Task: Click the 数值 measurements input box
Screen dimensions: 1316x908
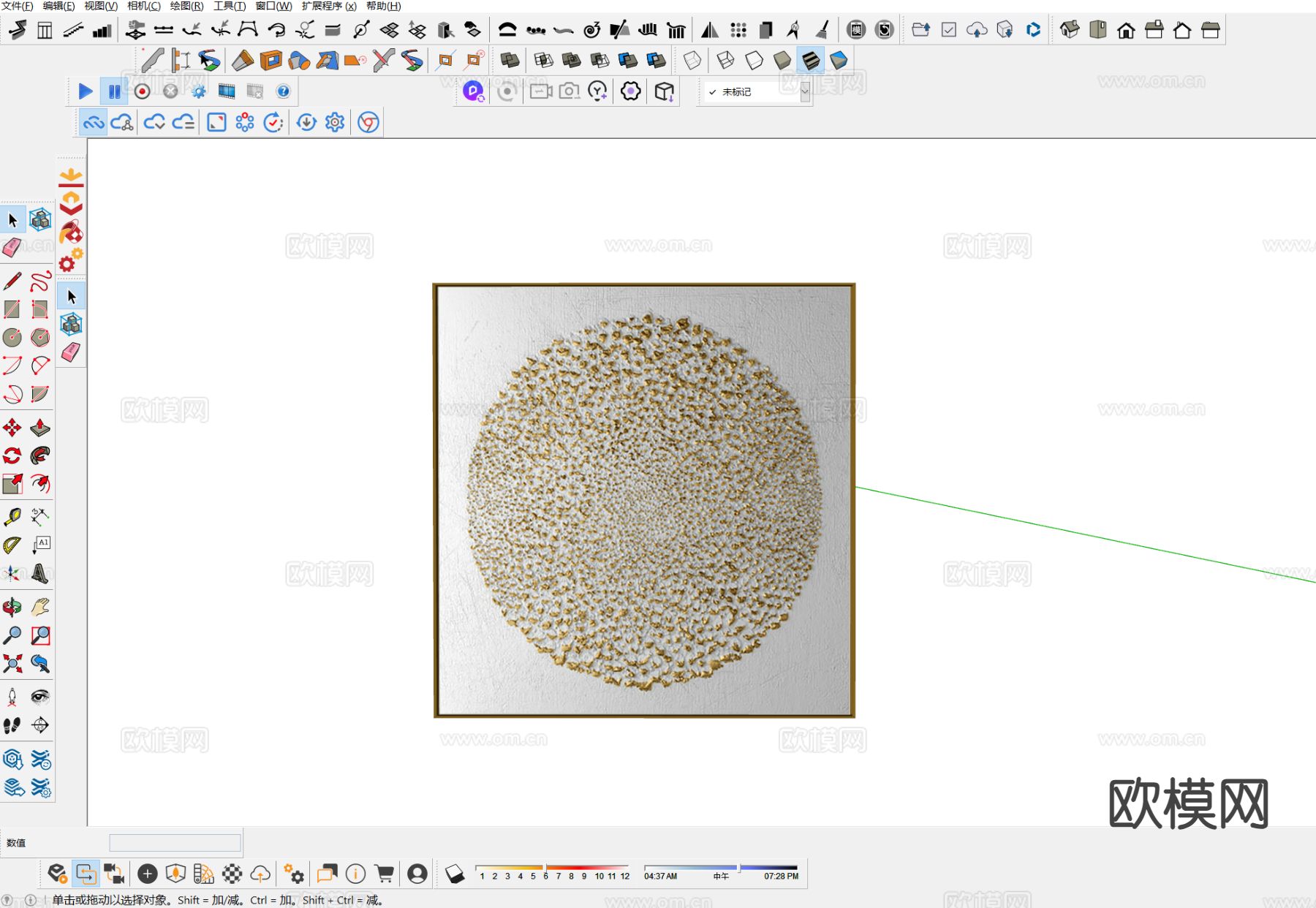Action: pyautogui.click(x=175, y=843)
